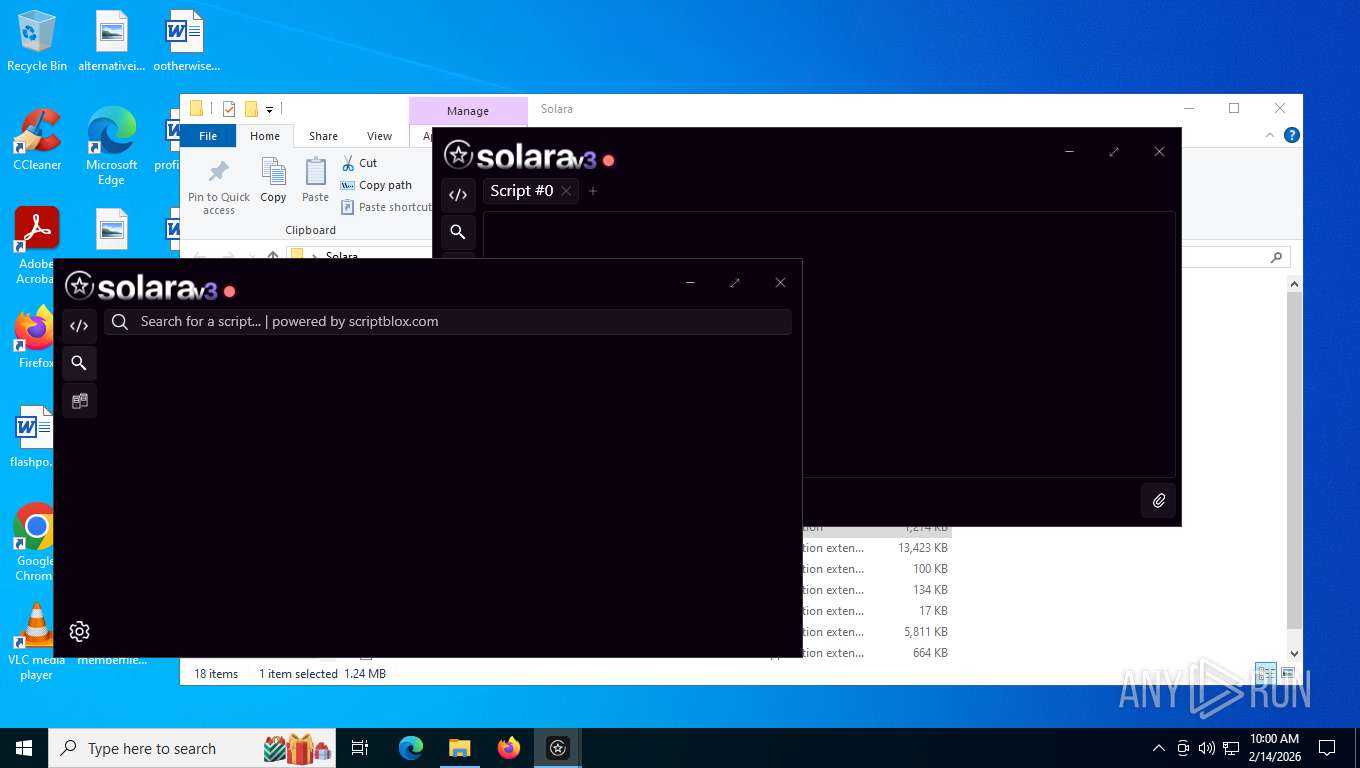Click the paperclip attach icon in back Solara

point(1159,500)
